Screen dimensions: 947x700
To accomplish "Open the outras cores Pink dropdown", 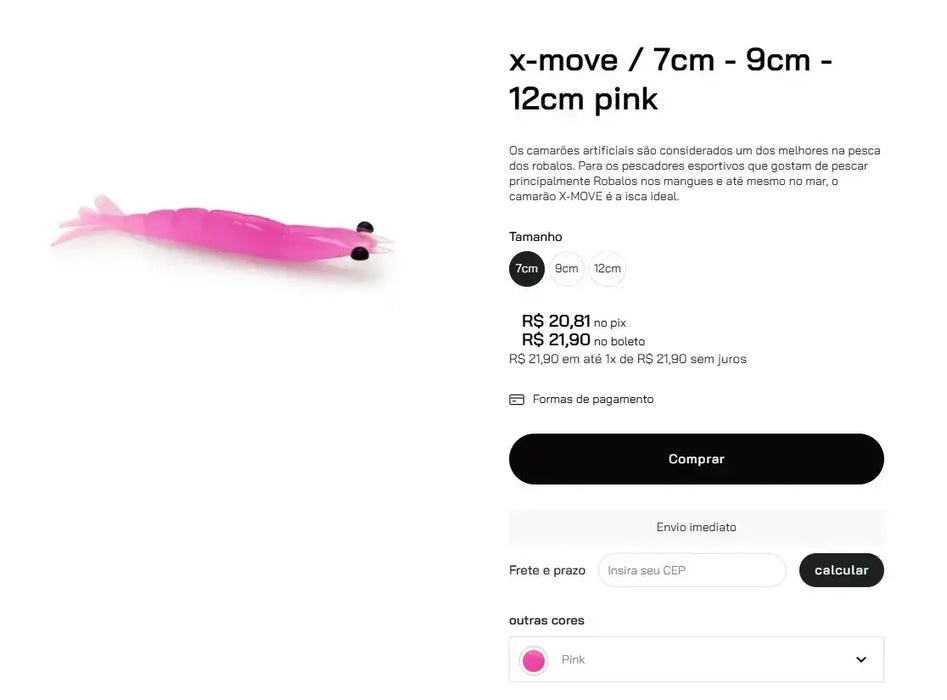I will [696, 660].
